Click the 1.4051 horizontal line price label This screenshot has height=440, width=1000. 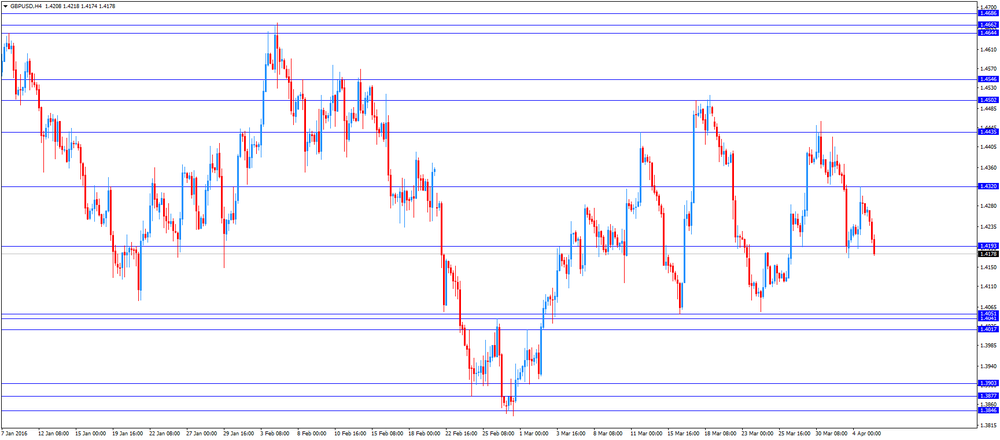988,314
